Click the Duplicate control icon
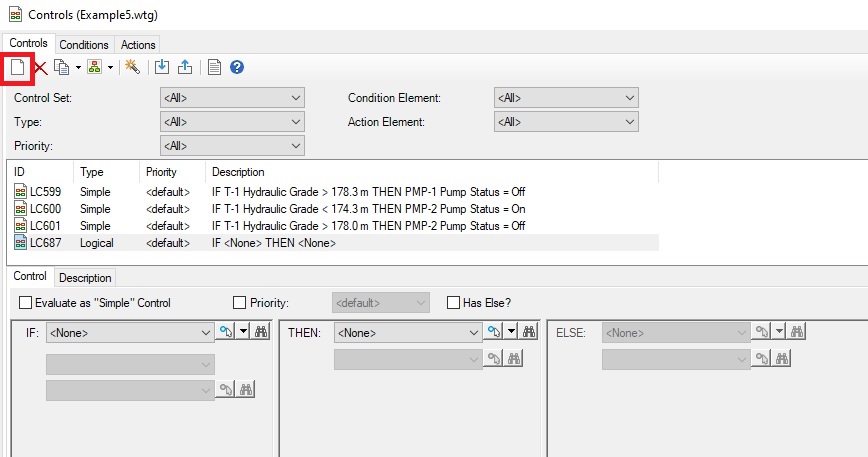Image resolution: width=868 pixels, height=457 pixels. [x=61, y=67]
